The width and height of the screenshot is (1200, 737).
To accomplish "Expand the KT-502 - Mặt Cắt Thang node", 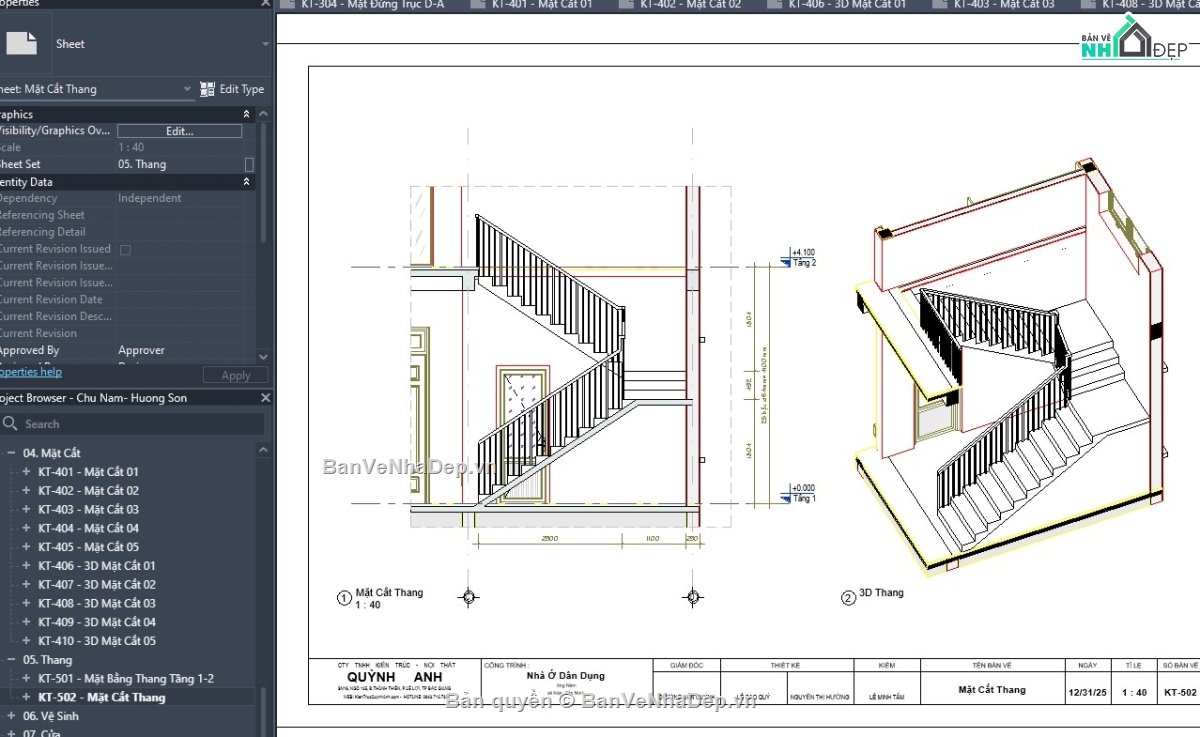I will click(x=26, y=697).
